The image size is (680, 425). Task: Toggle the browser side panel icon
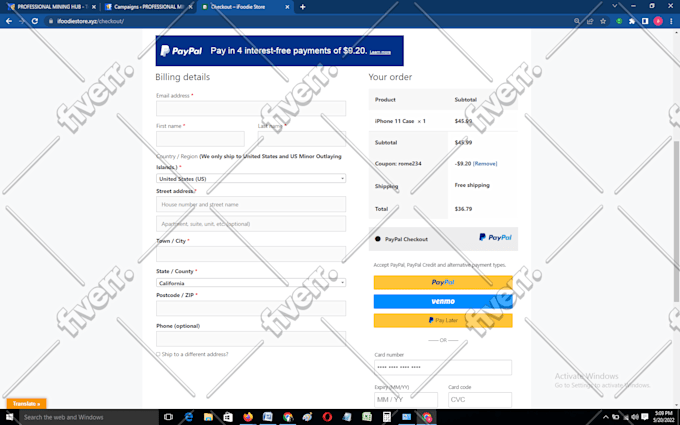click(x=645, y=21)
